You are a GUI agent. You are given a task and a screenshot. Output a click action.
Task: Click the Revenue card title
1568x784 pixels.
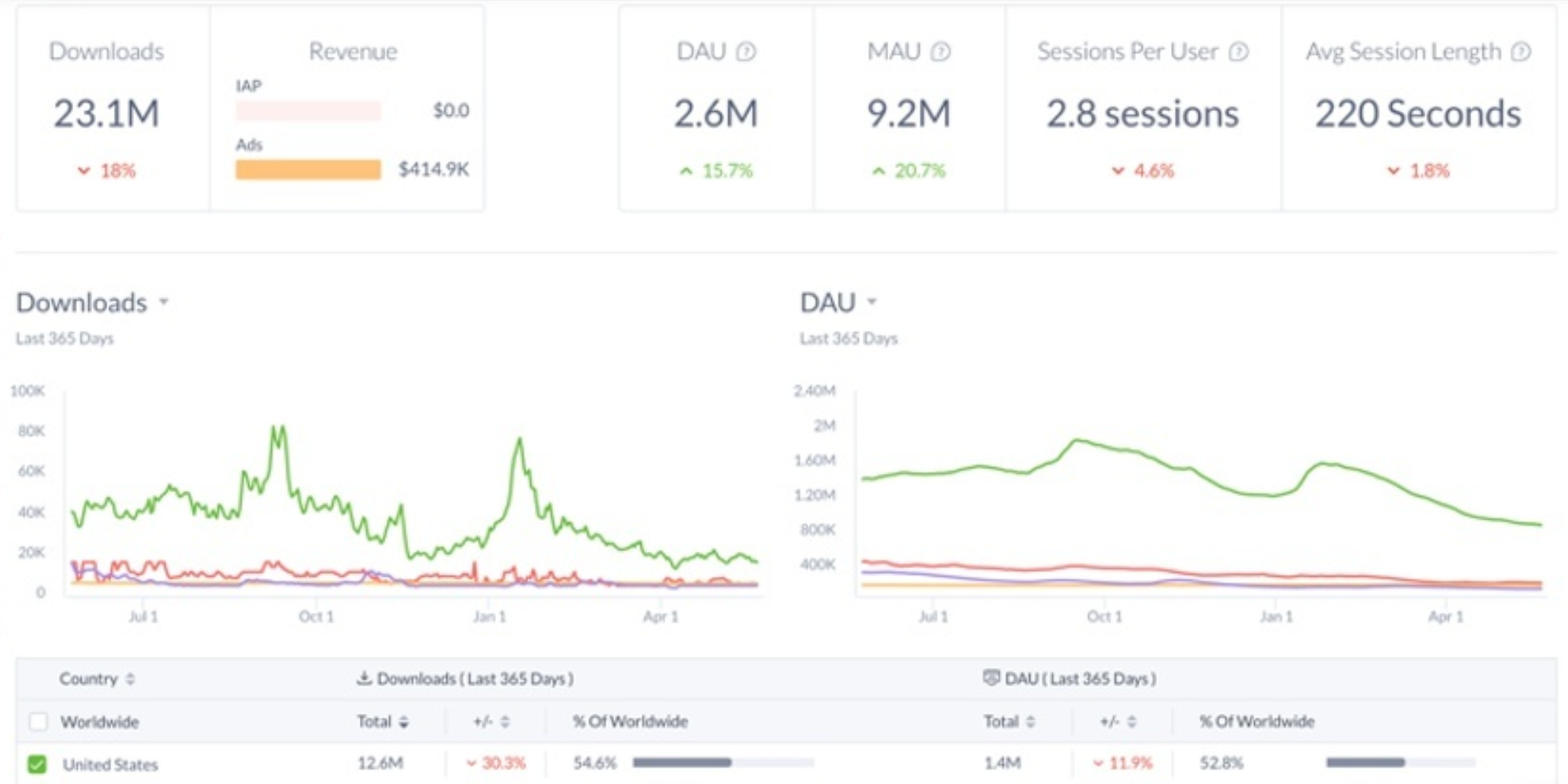click(x=353, y=52)
